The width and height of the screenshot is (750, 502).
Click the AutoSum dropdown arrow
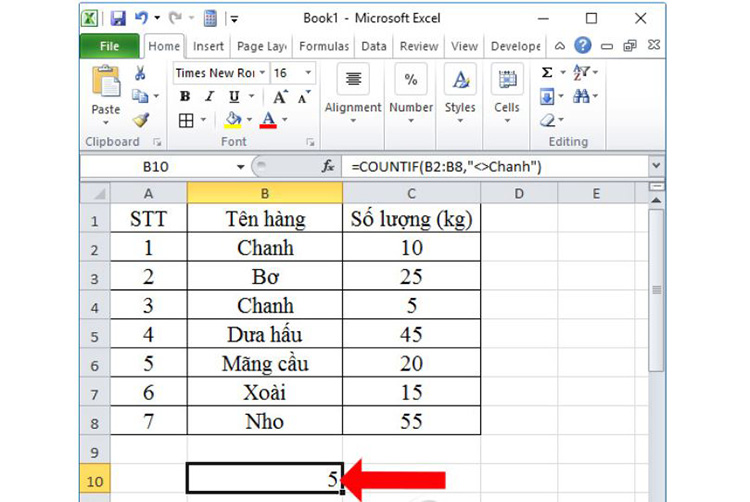tap(563, 73)
